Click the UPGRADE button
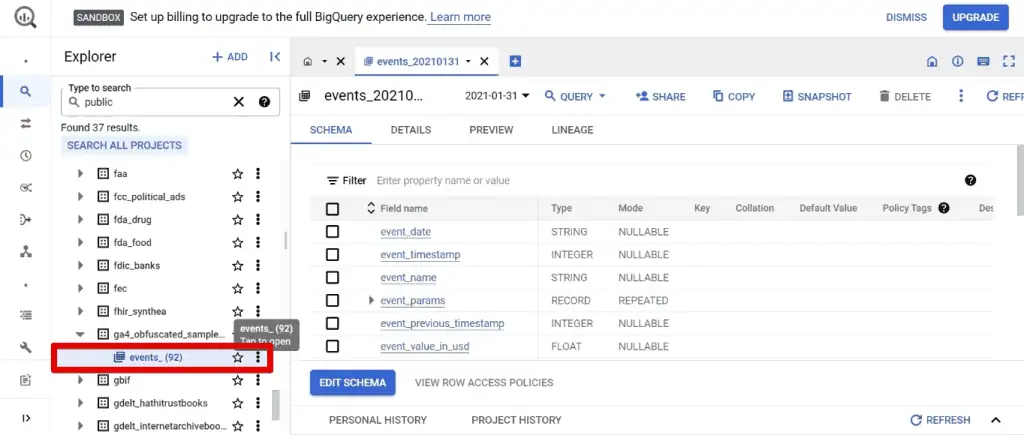This screenshot has width=1024, height=435. (976, 18)
